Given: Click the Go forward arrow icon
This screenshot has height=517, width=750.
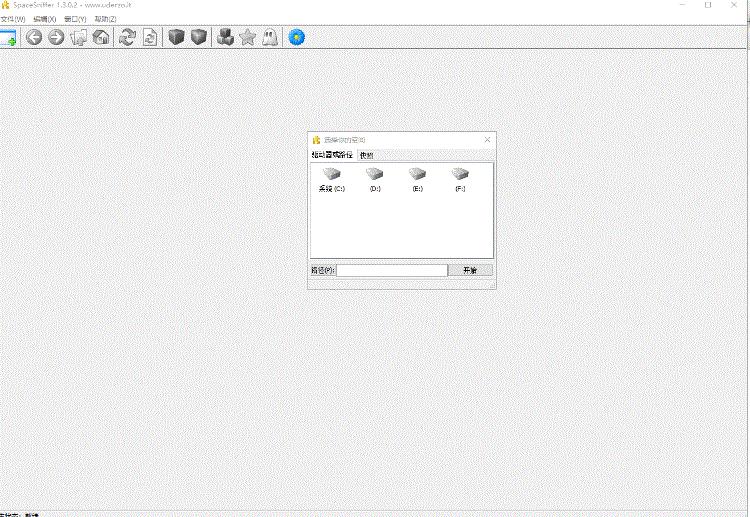Looking at the screenshot, I should tap(56, 37).
